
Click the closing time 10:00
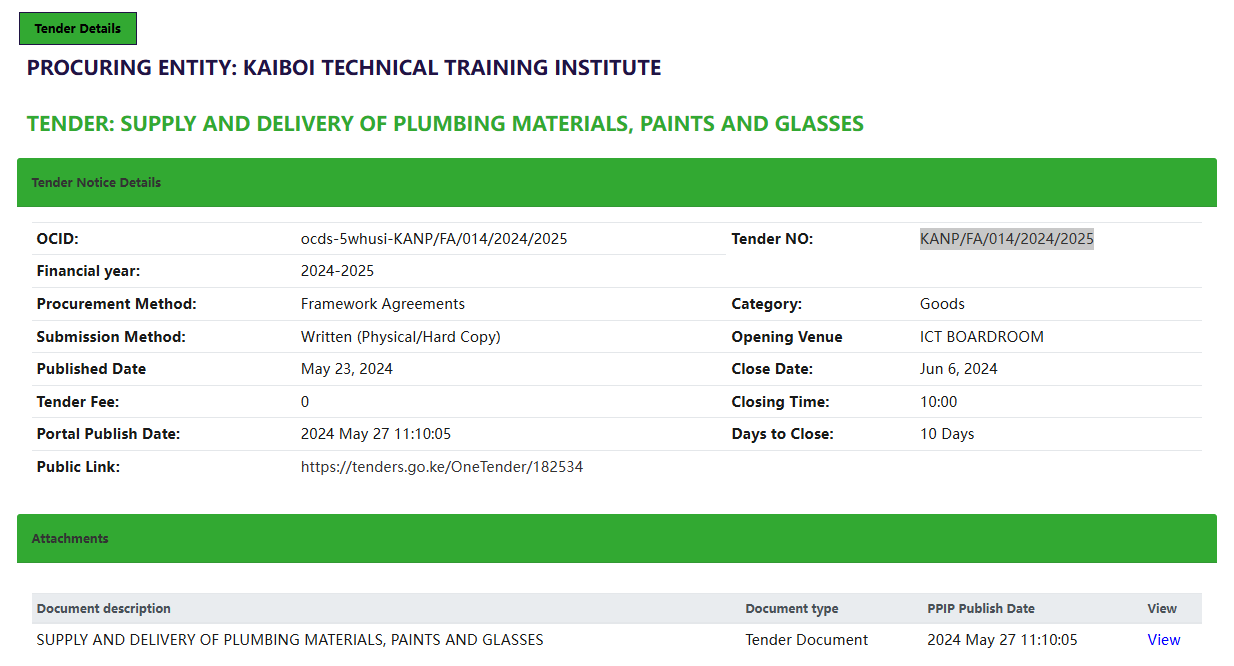939,402
